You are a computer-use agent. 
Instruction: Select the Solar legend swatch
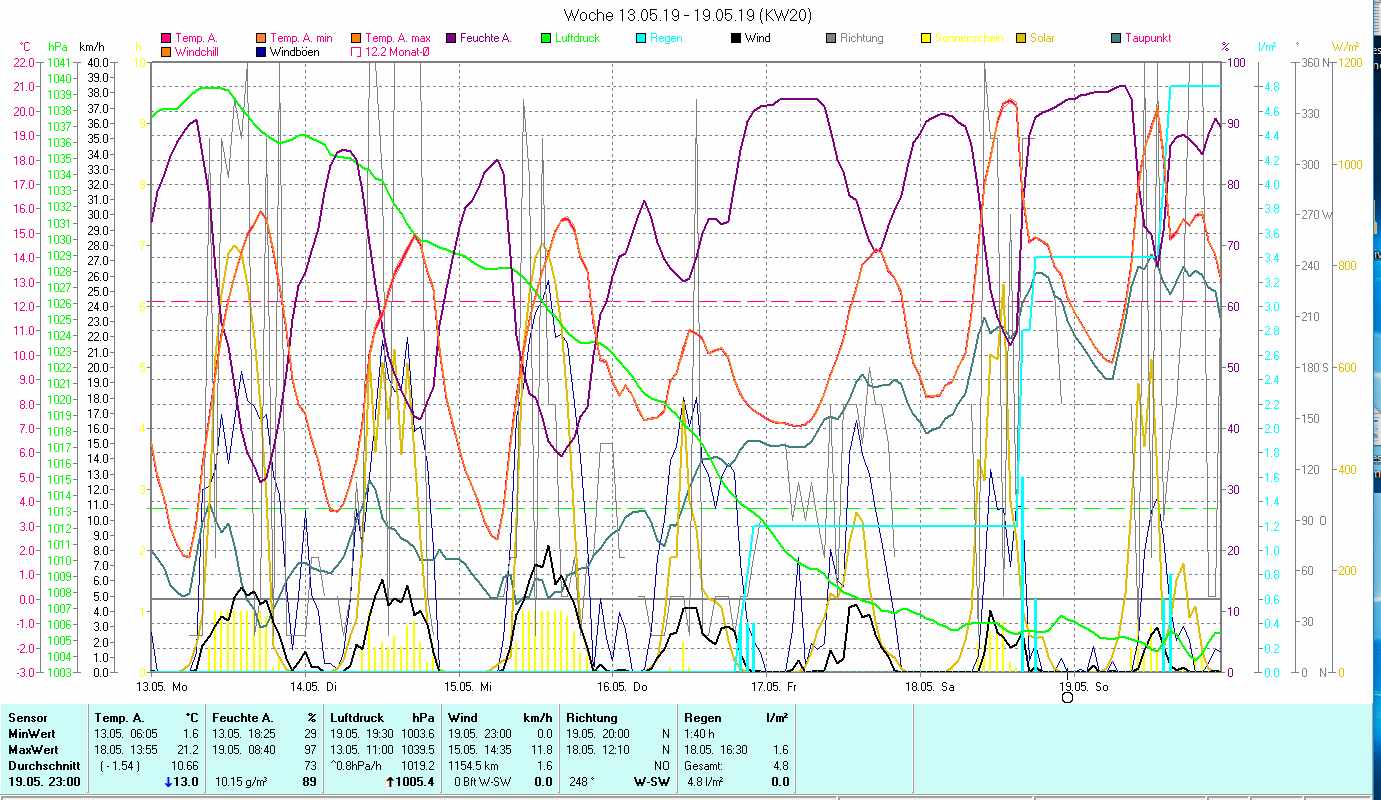point(1021,38)
